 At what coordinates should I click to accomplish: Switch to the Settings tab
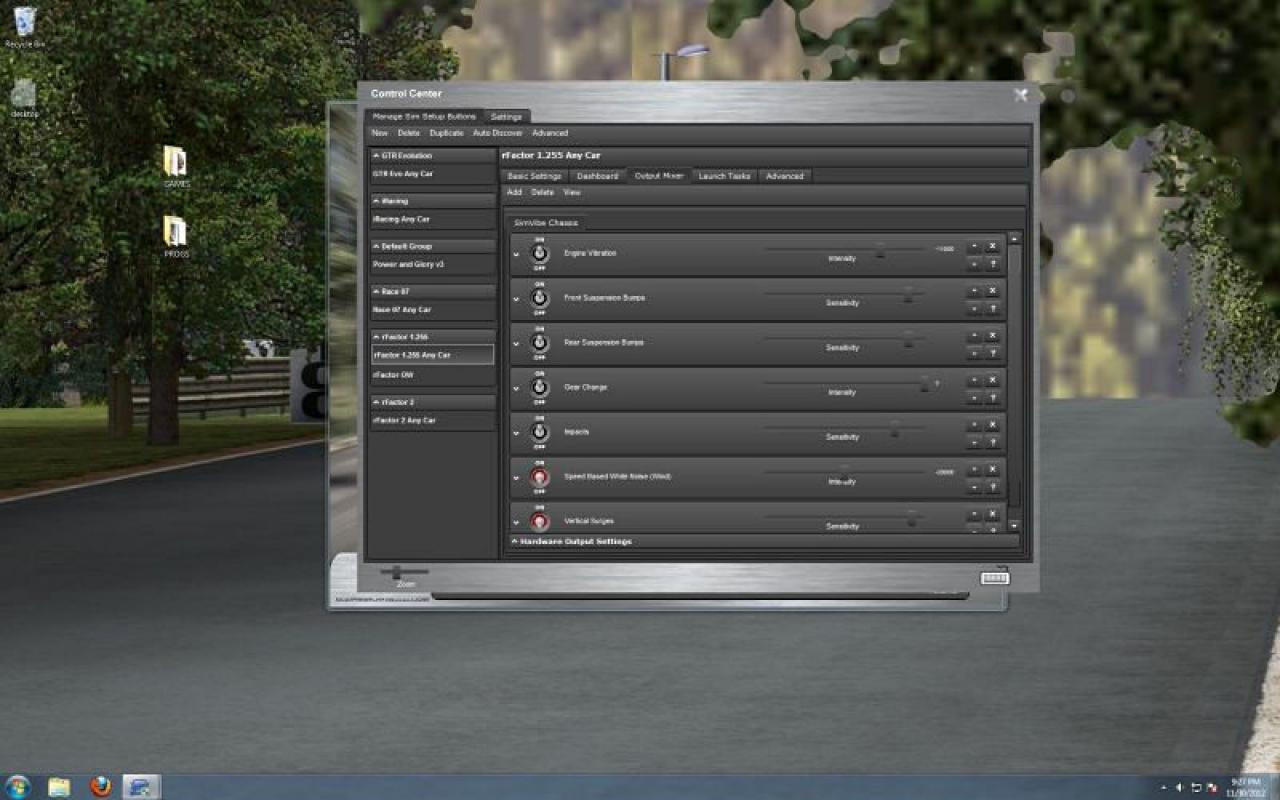pyautogui.click(x=506, y=117)
